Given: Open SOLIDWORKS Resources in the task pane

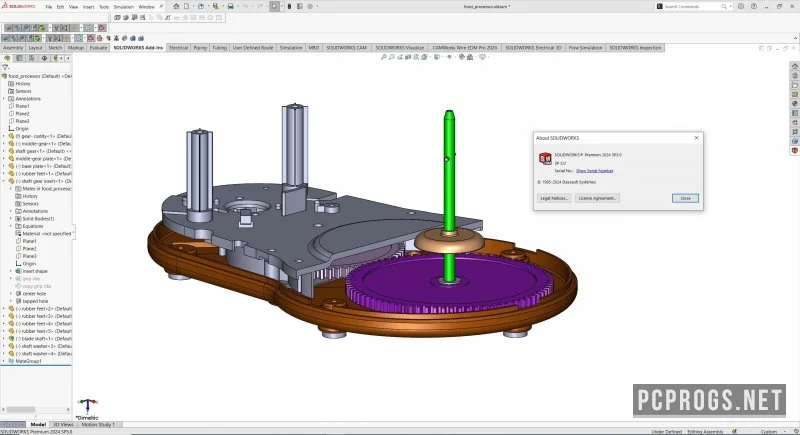Looking at the screenshot, I should (794, 66).
